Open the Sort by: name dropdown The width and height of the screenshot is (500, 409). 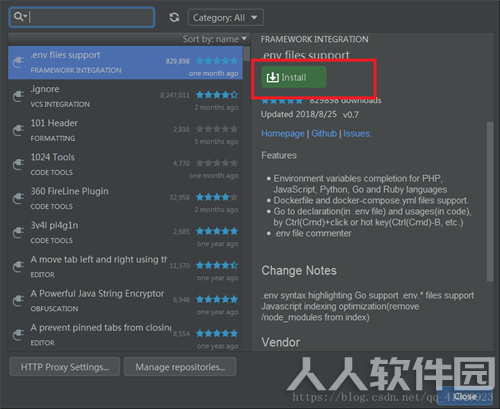pos(214,39)
